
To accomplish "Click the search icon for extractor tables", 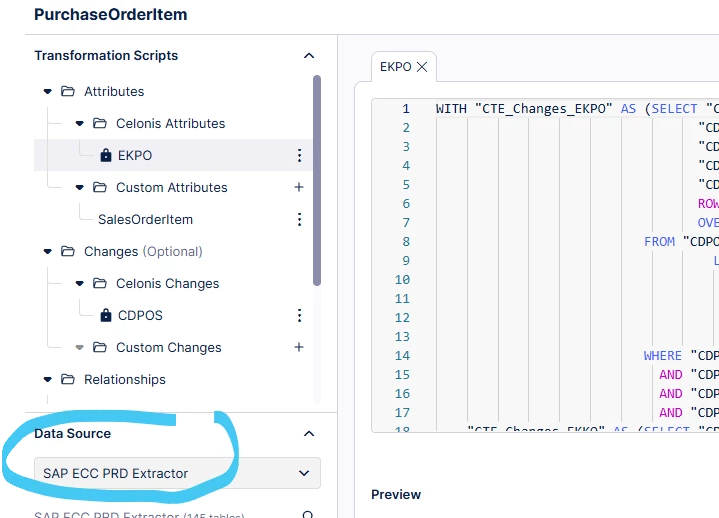I will point(308,515).
